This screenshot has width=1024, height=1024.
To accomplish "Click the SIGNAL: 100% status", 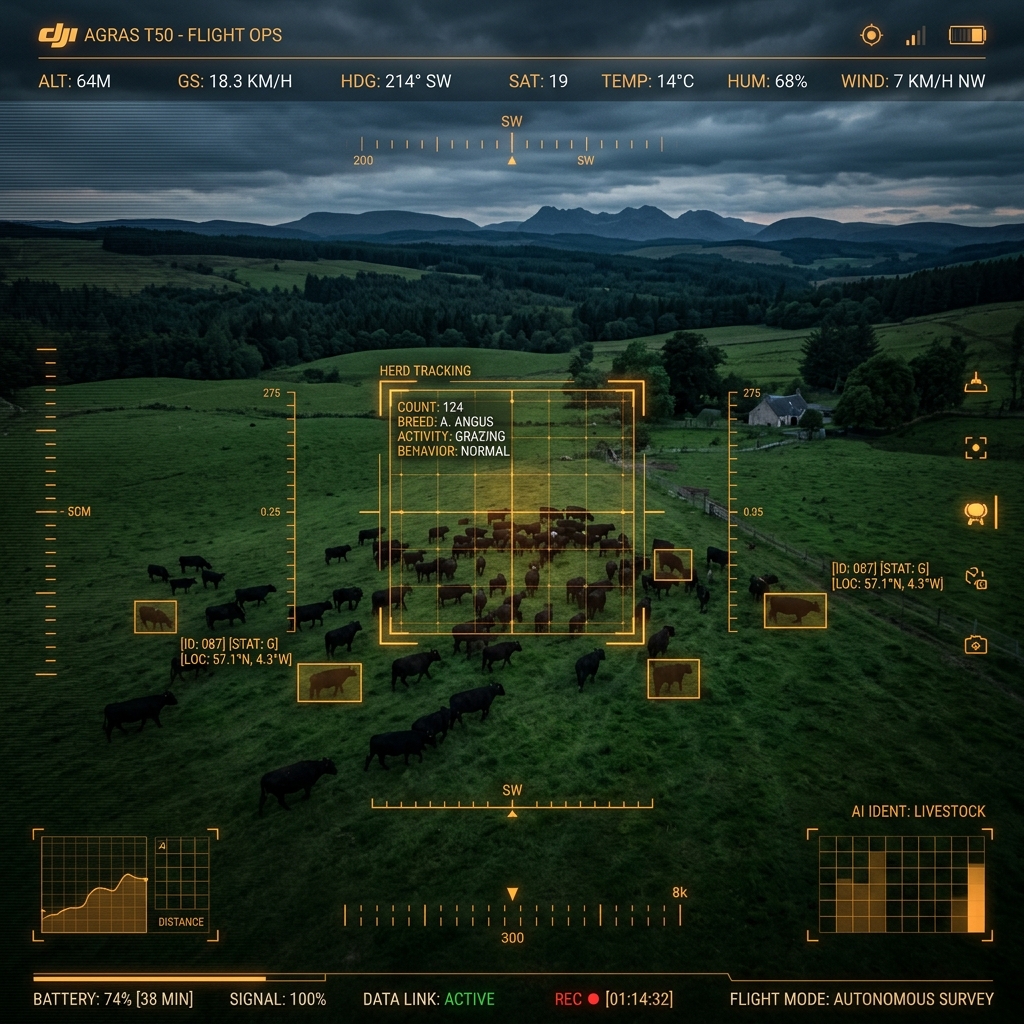I will (278, 999).
